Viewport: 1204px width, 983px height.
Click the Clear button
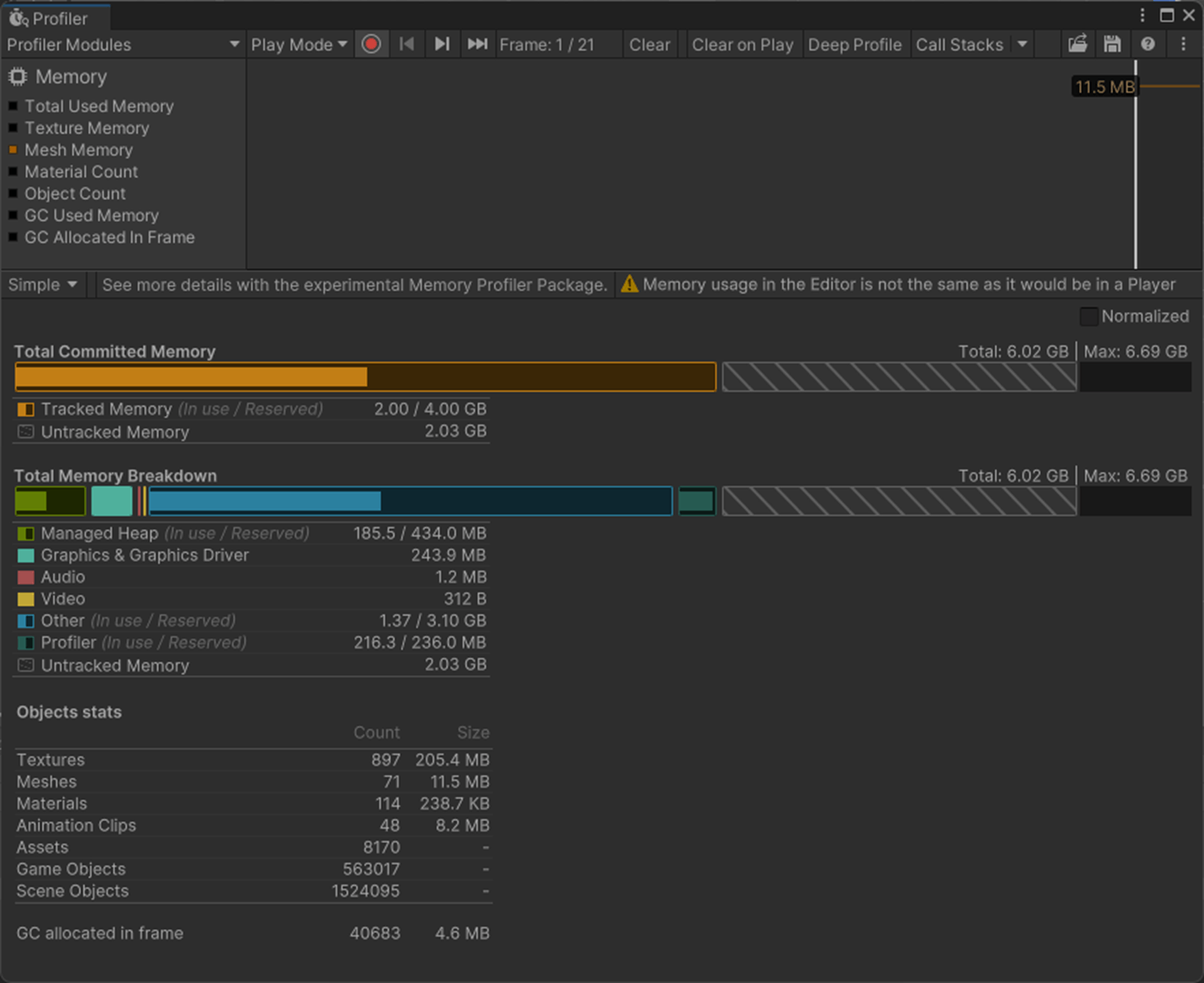[650, 45]
